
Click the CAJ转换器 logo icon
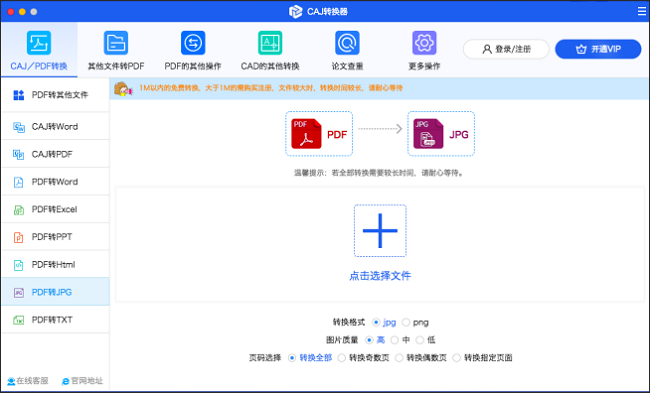[295, 12]
